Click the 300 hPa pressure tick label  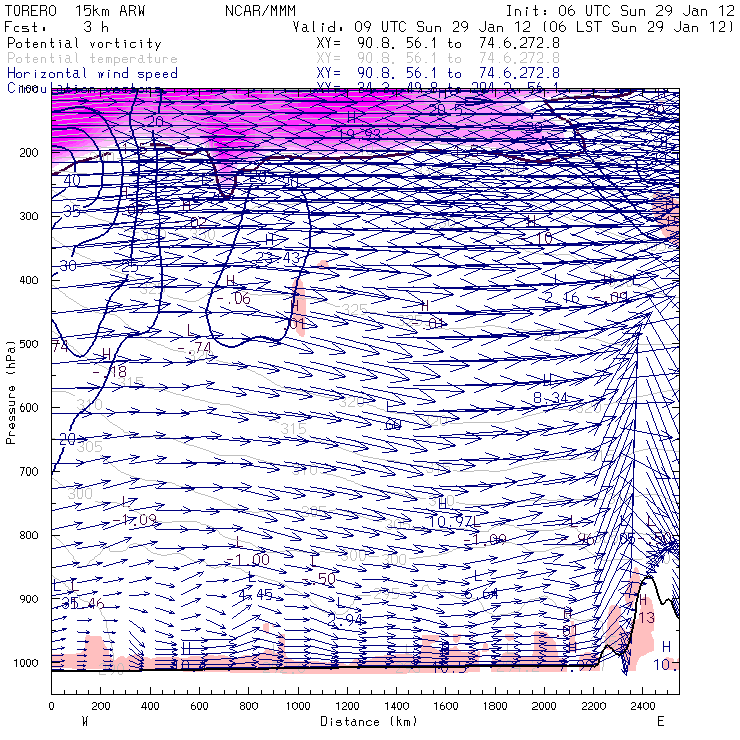[29, 216]
